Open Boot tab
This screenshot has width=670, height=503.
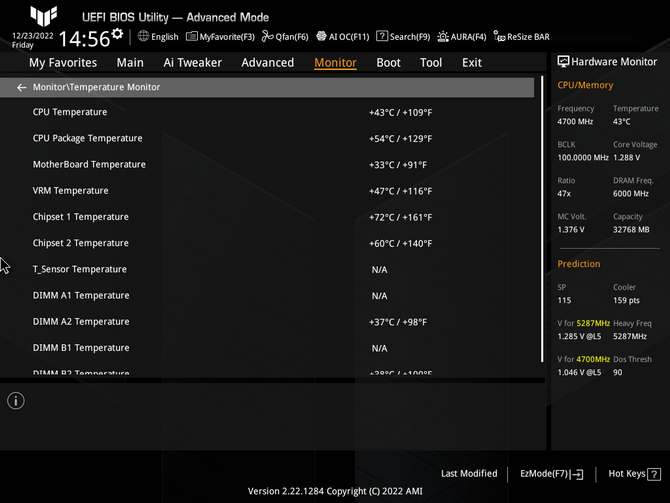(388, 63)
